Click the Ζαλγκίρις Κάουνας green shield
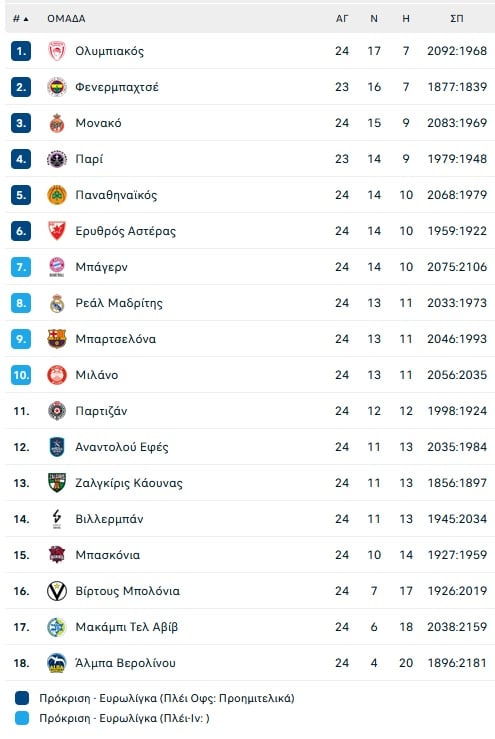The width and height of the screenshot is (495, 739). (x=57, y=483)
